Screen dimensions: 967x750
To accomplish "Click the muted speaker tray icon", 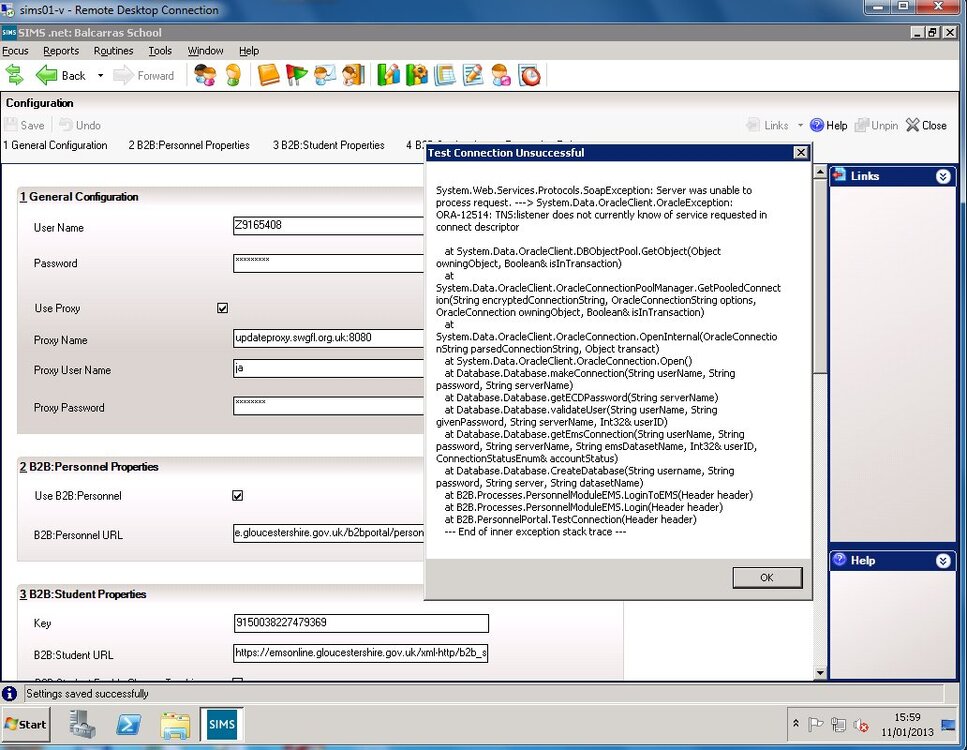I will click(861, 725).
